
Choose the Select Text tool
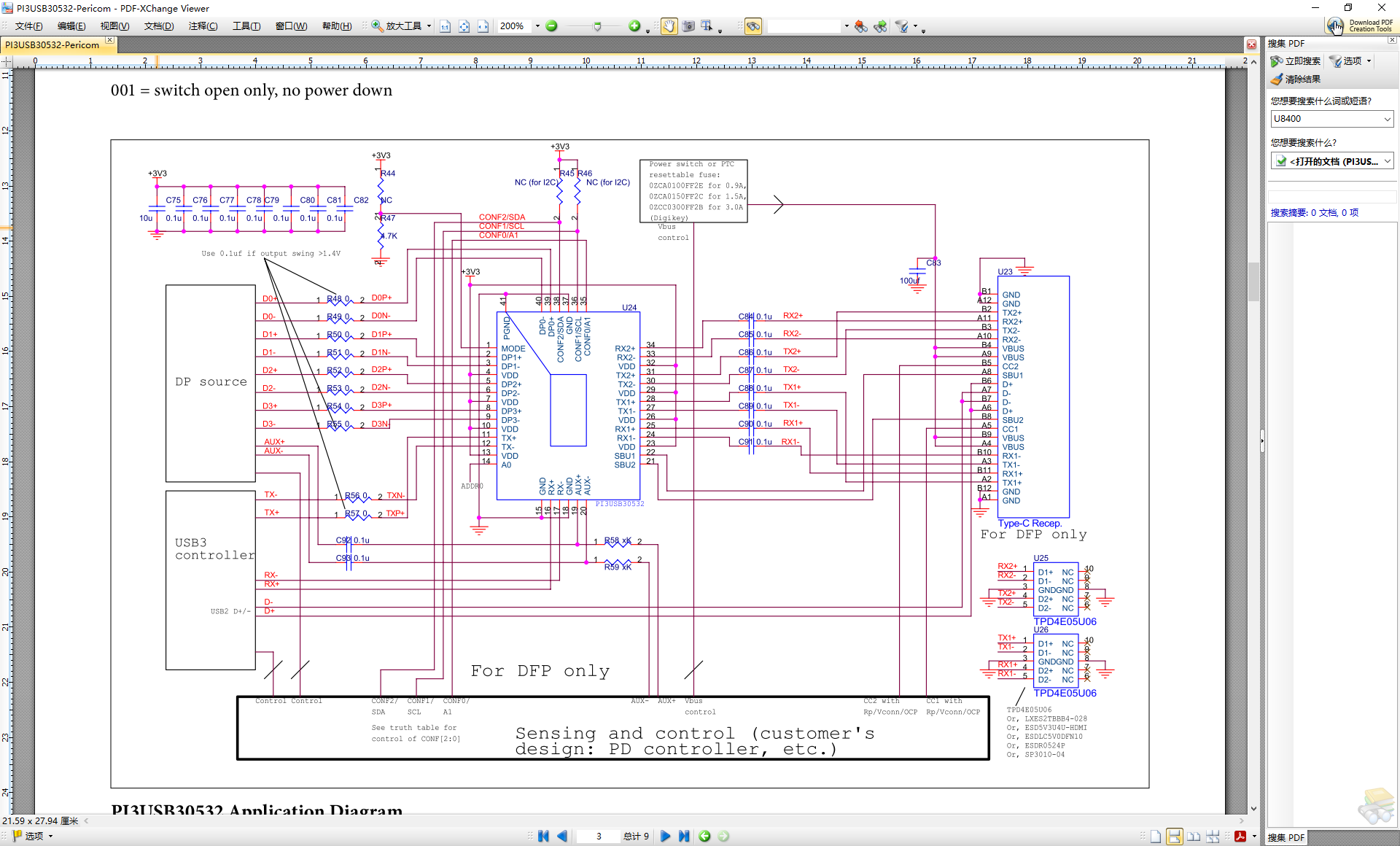point(707,26)
